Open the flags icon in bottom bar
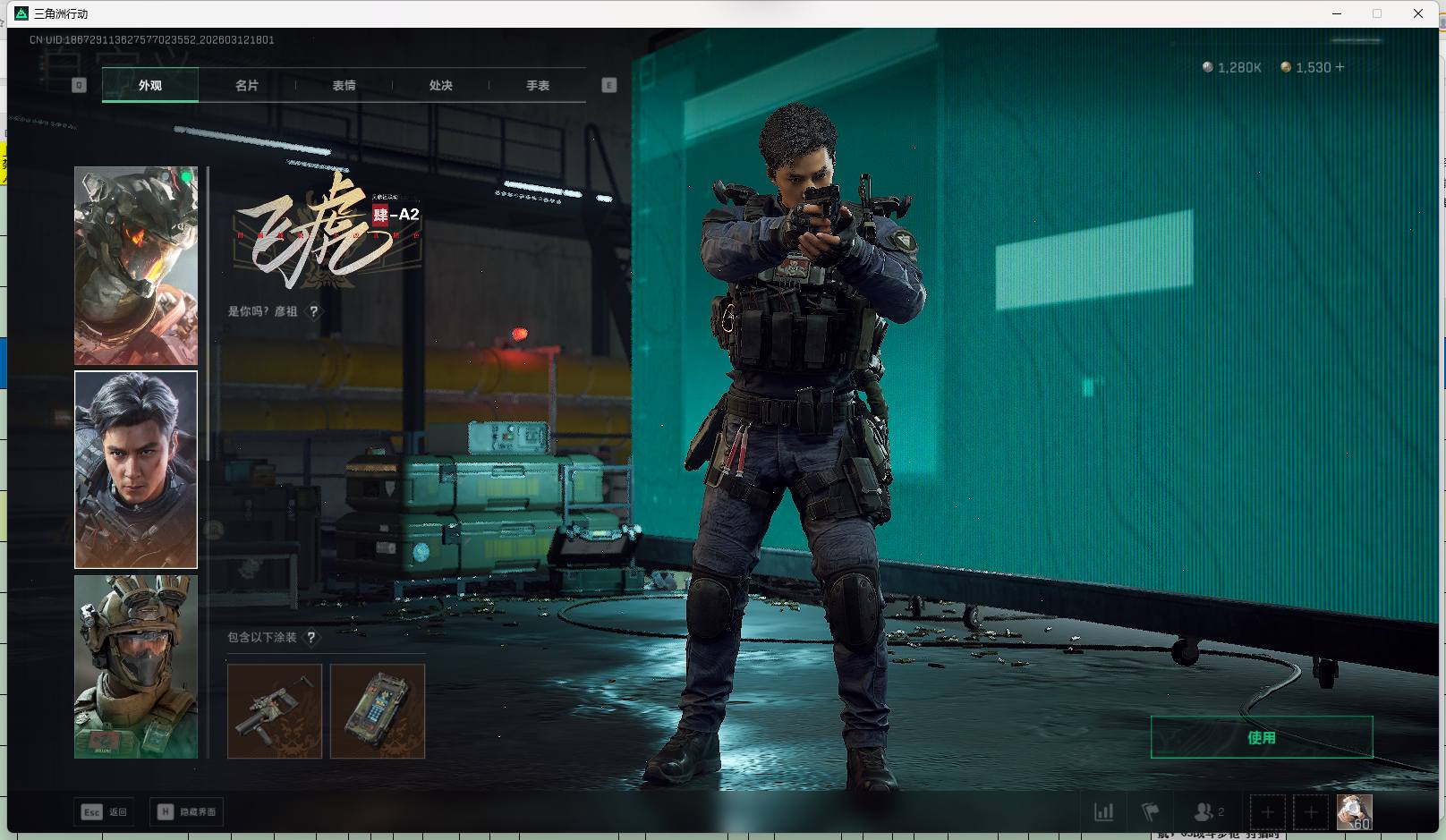 pyautogui.click(x=1151, y=812)
